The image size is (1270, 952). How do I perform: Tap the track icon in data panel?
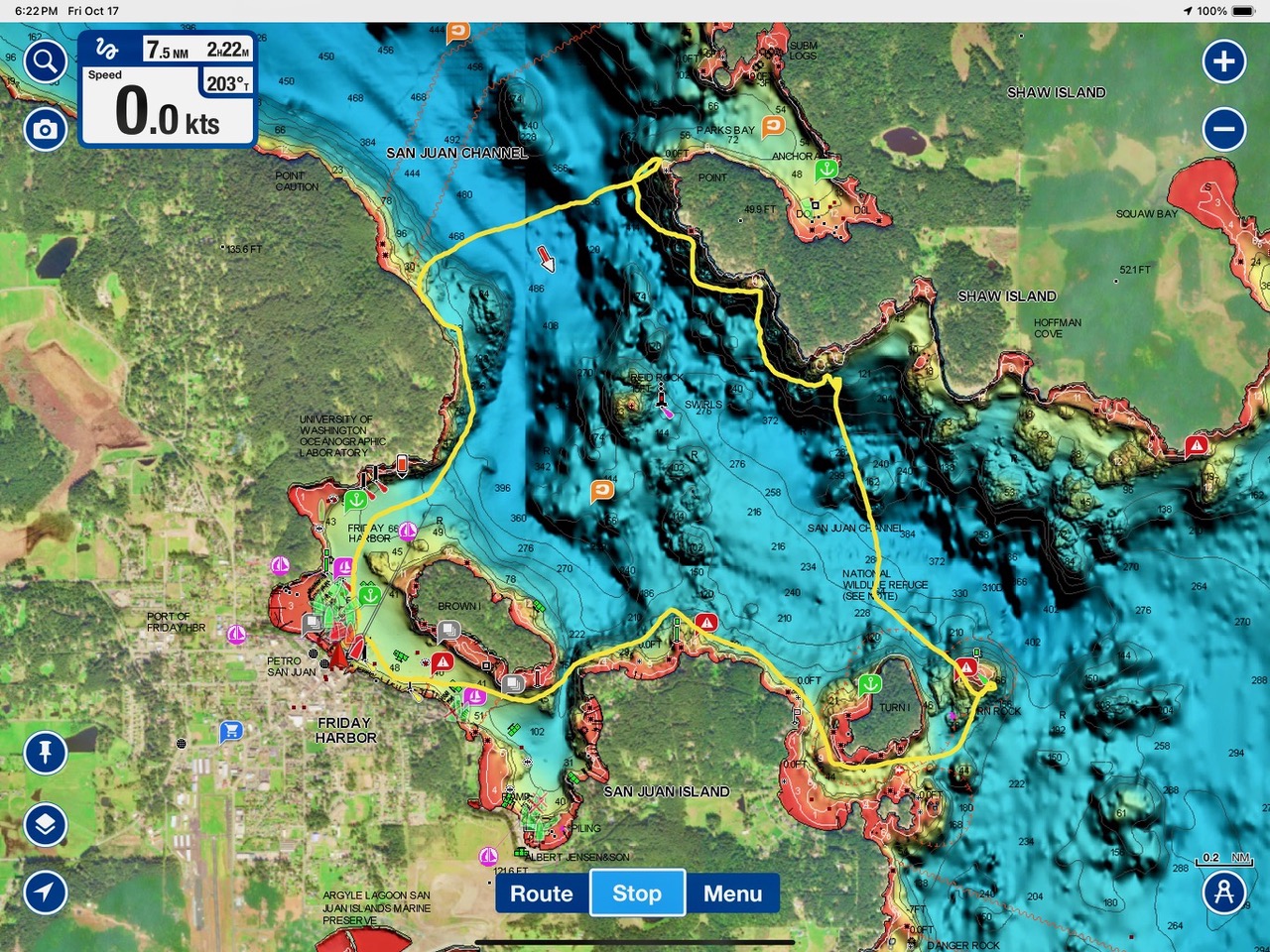[107, 49]
